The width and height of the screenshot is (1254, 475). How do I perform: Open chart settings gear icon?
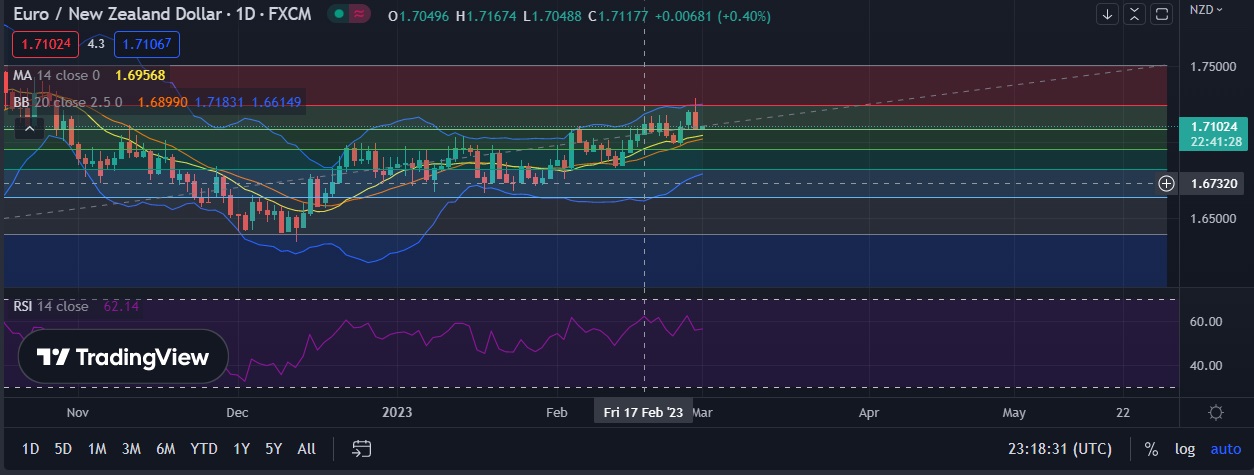1216,413
